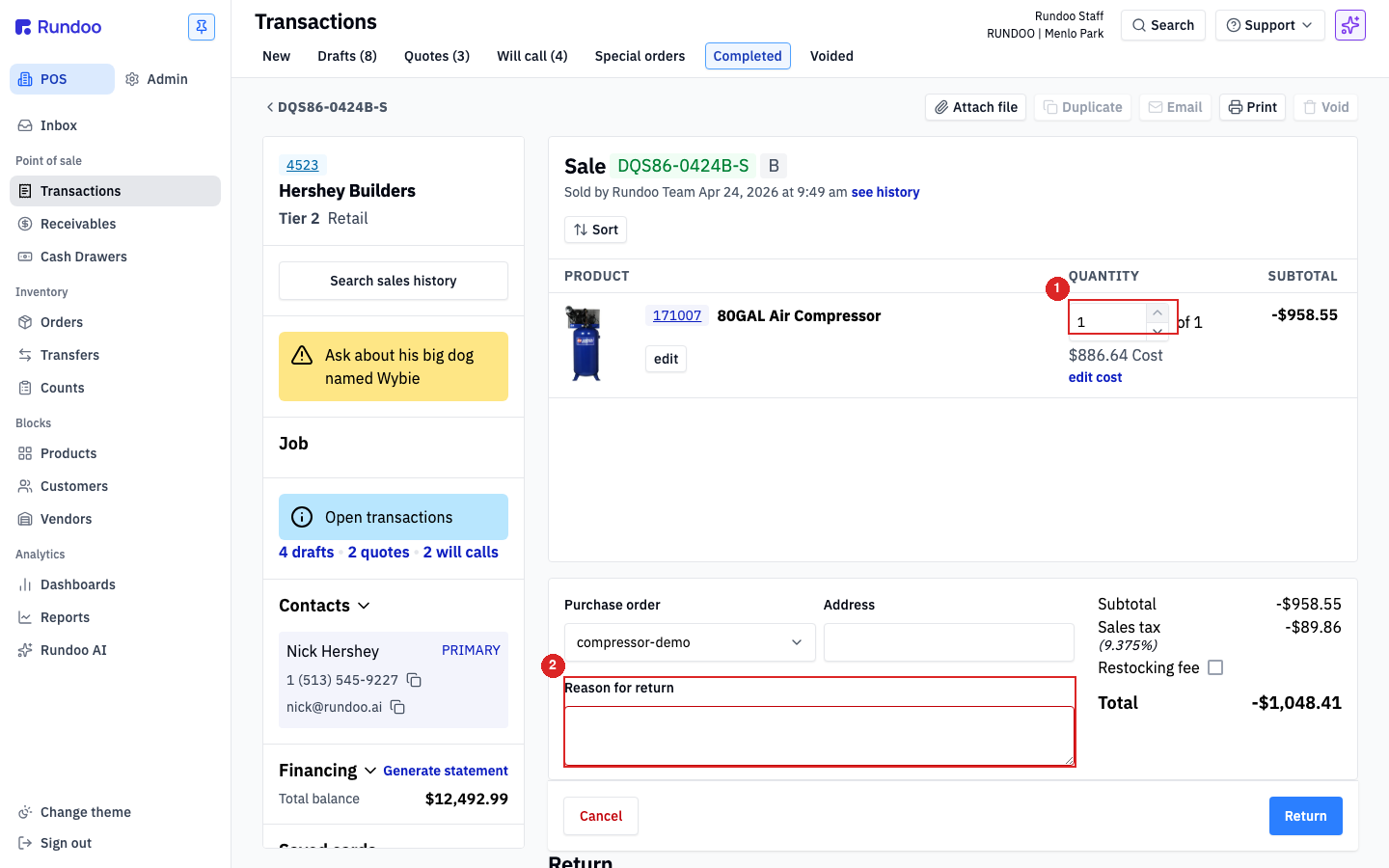
Task: Switch to the Voided tab
Action: pos(831,56)
